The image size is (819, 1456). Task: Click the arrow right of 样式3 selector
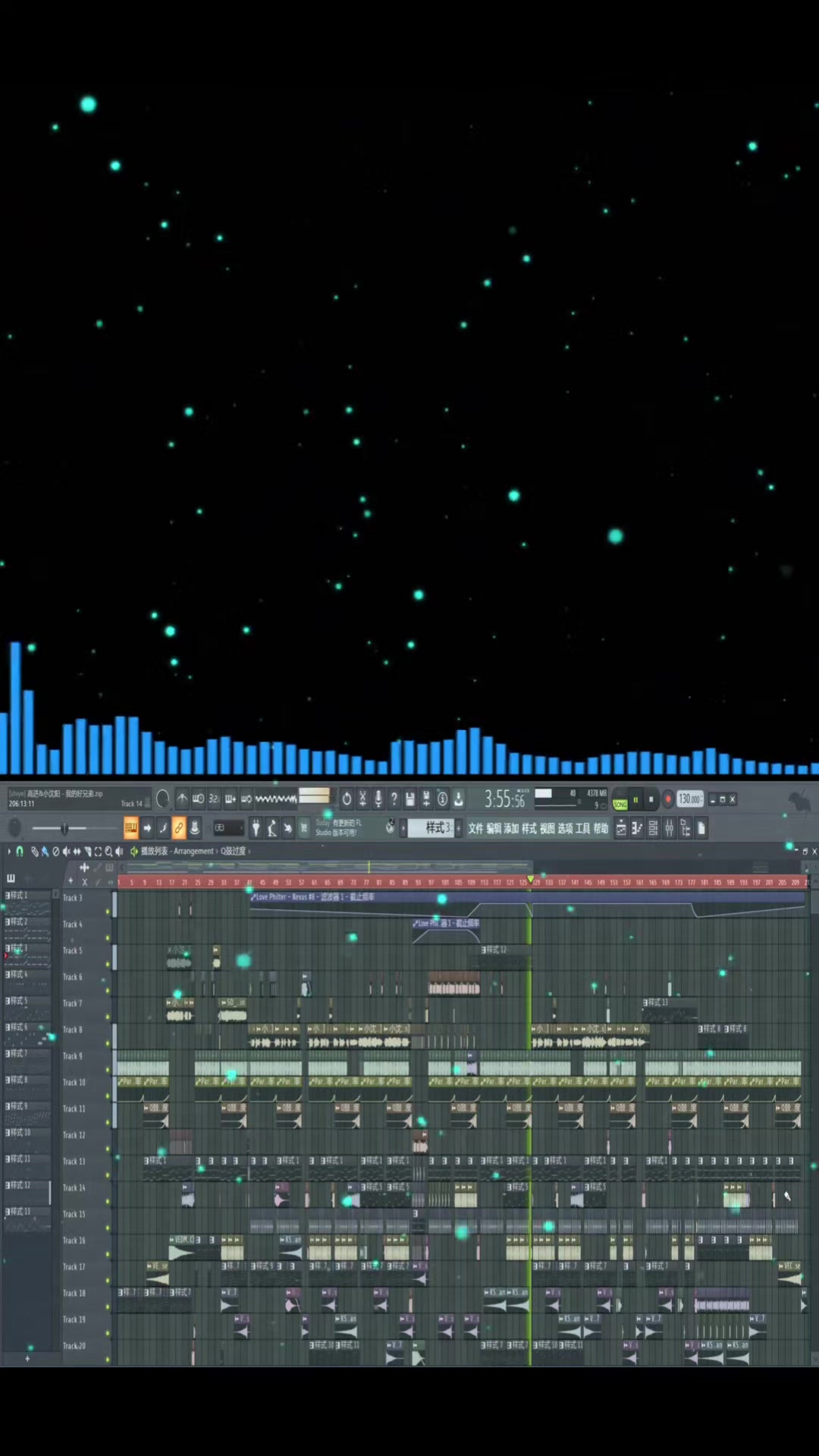pyautogui.click(x=458, y=828)
